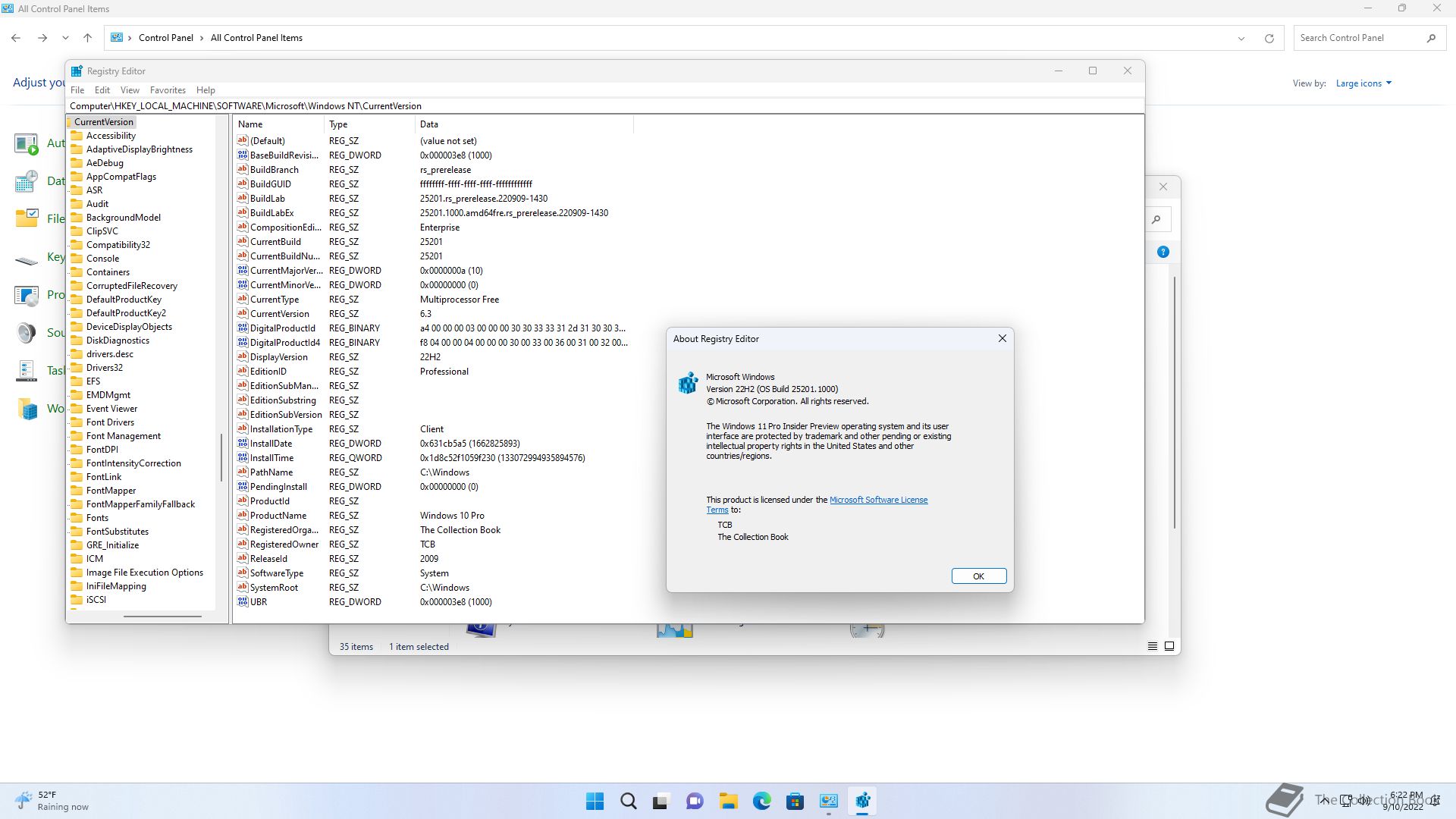Select the DisplayVersion registry value

(279, 357)
